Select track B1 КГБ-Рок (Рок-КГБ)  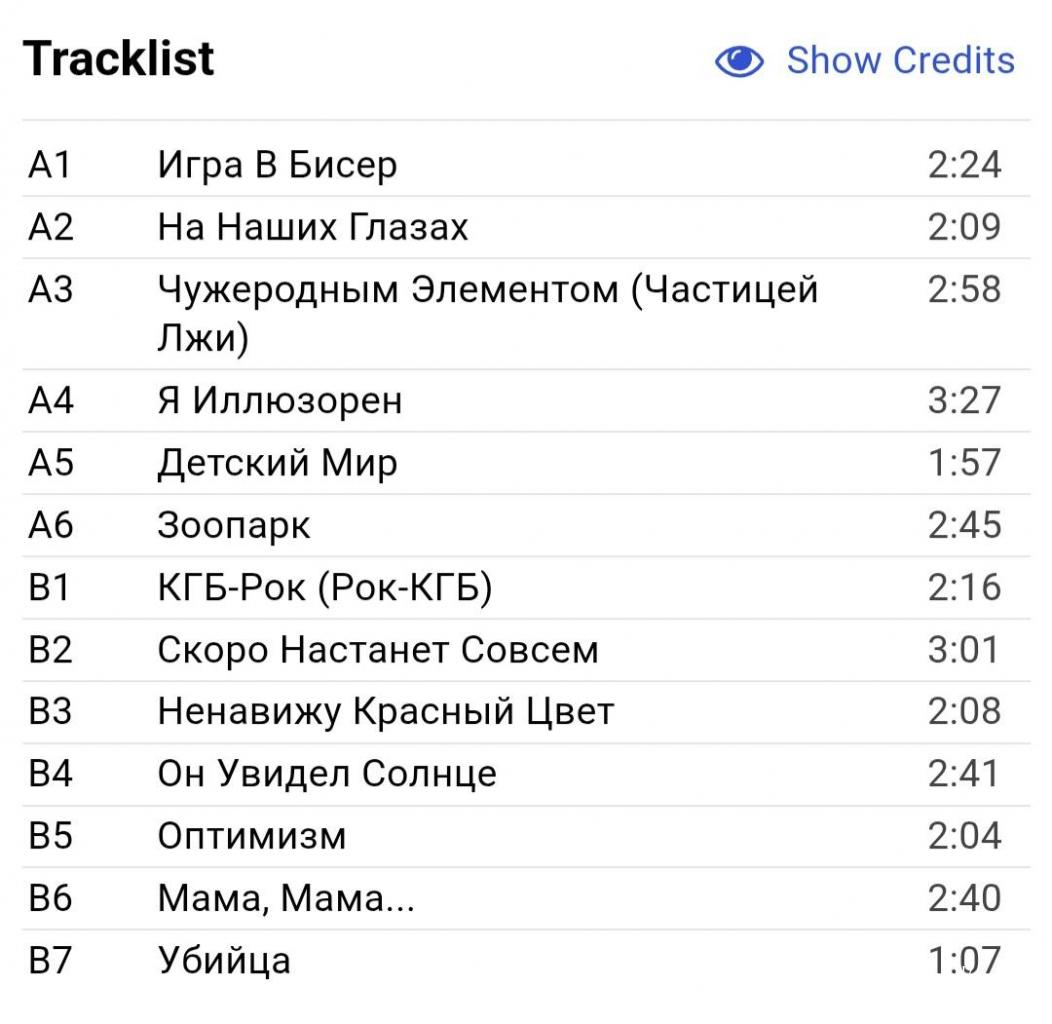[x=526, y=587]
